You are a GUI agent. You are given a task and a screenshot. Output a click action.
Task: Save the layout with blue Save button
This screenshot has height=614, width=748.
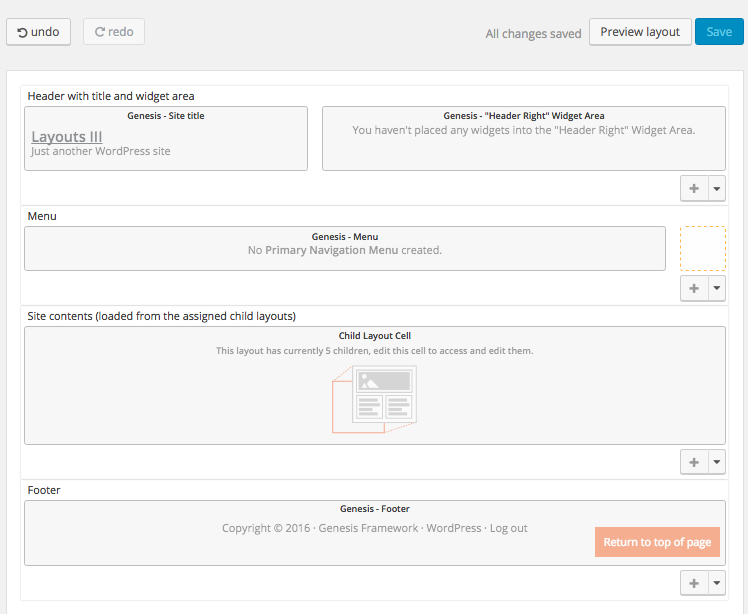click(719, 32)
